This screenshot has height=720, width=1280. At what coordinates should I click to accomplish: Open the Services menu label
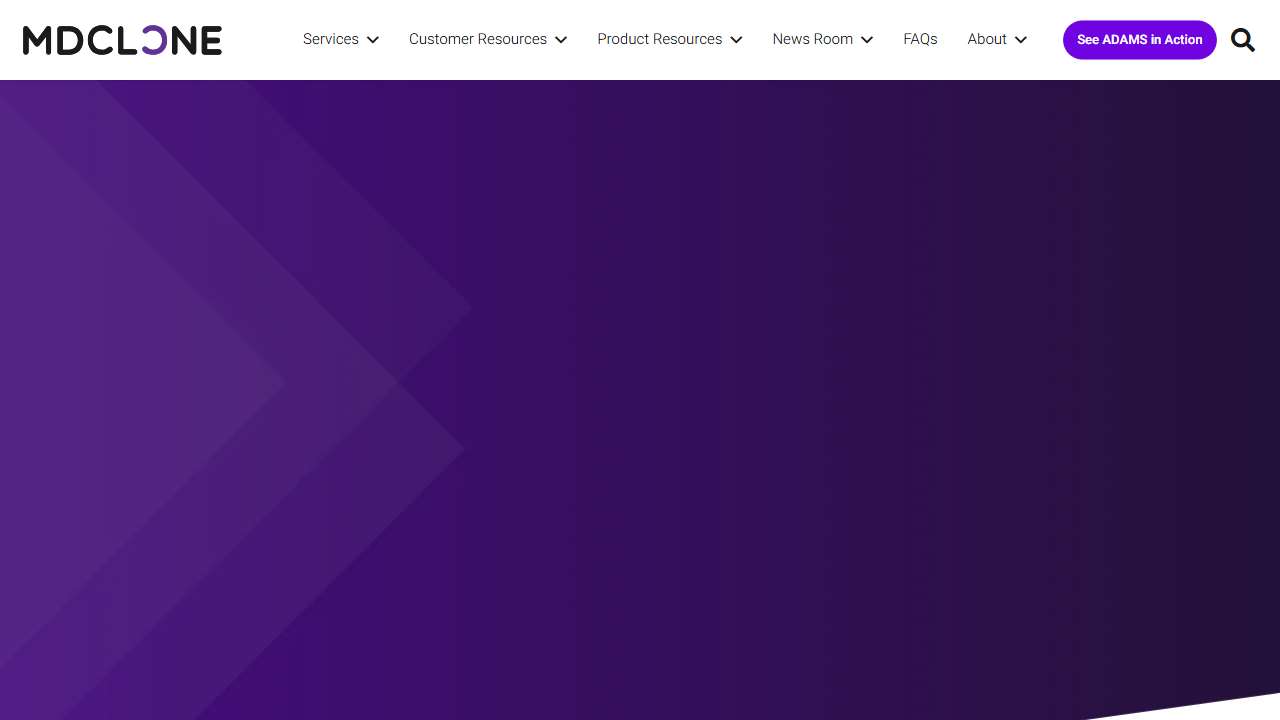[330, 39]
